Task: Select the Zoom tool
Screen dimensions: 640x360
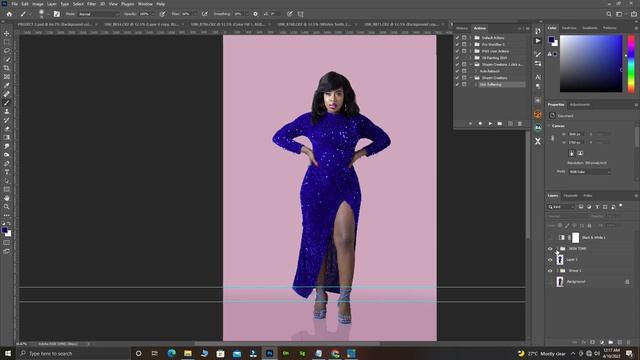Action: pos(7,207)
